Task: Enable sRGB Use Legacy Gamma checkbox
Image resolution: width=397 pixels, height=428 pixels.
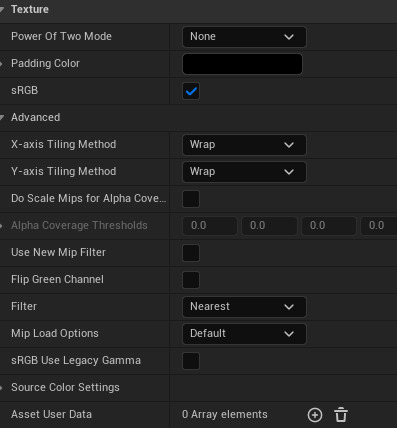Action: 191,361
